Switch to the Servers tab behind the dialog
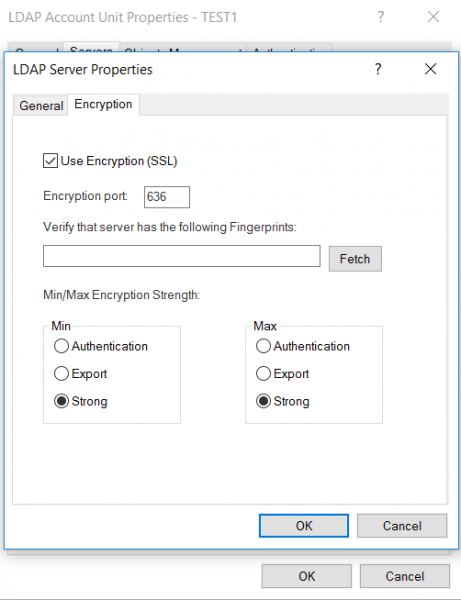Screen dimensions: 461x600 click(91, 47)
